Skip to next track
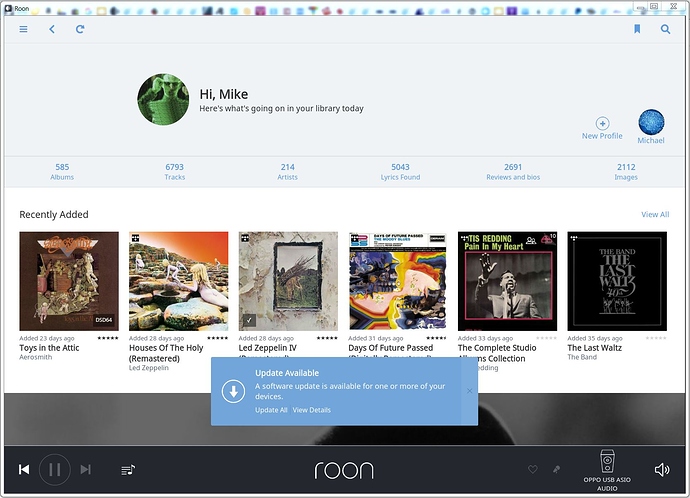Screen dimensions: 690x498 [86, 469]
